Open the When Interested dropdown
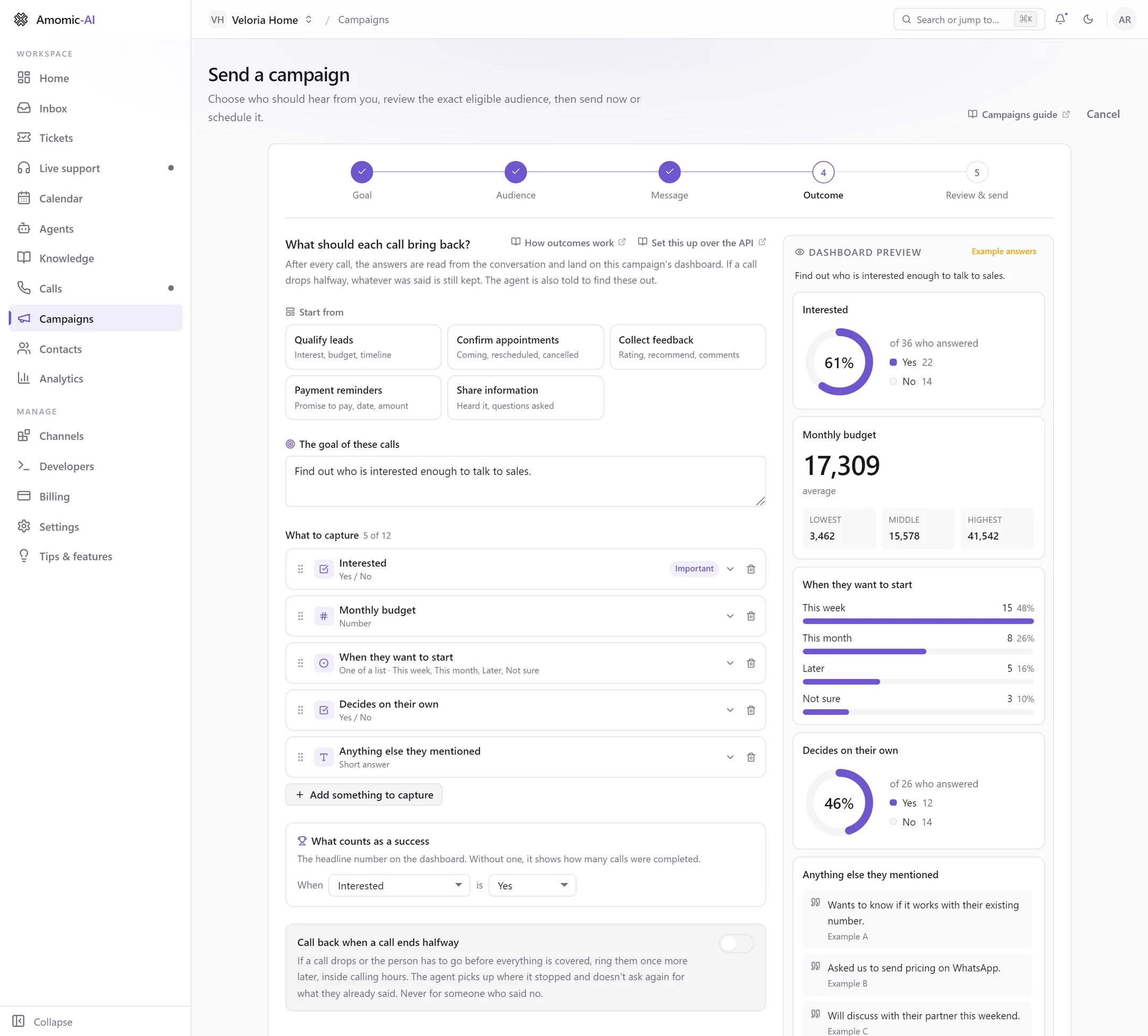1148x1036 pixels. click(399, 885)
